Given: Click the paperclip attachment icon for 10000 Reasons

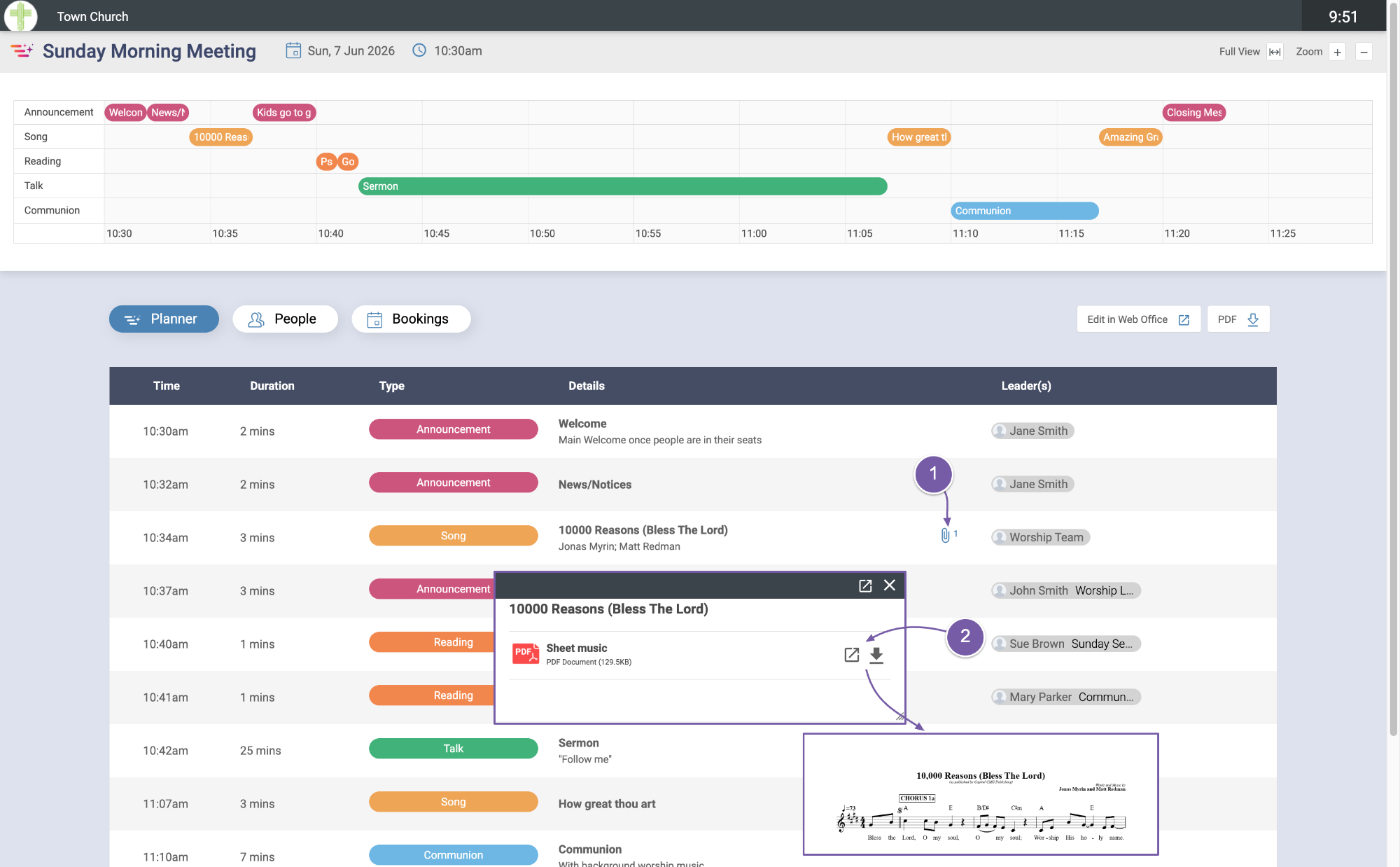Looking at the screenshot, I should [x=946, y=536].
